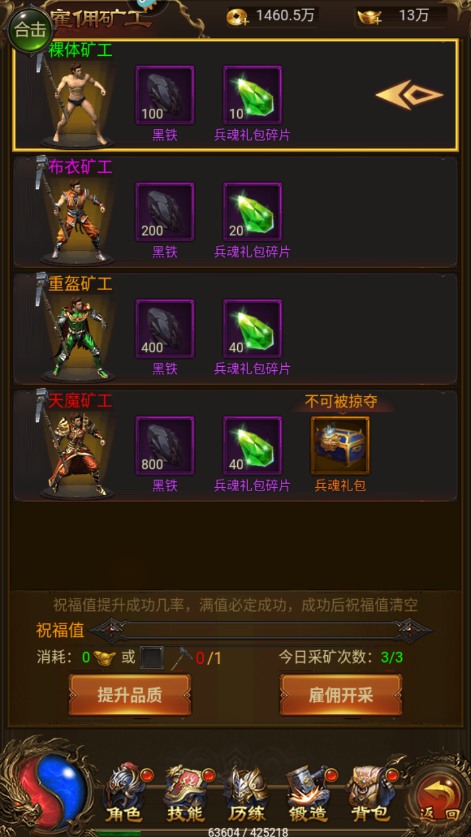The image size is (471, 837).
Task: Click the gold selection arrow indicator
Action: pyautogui.click(x=410, y=95)
